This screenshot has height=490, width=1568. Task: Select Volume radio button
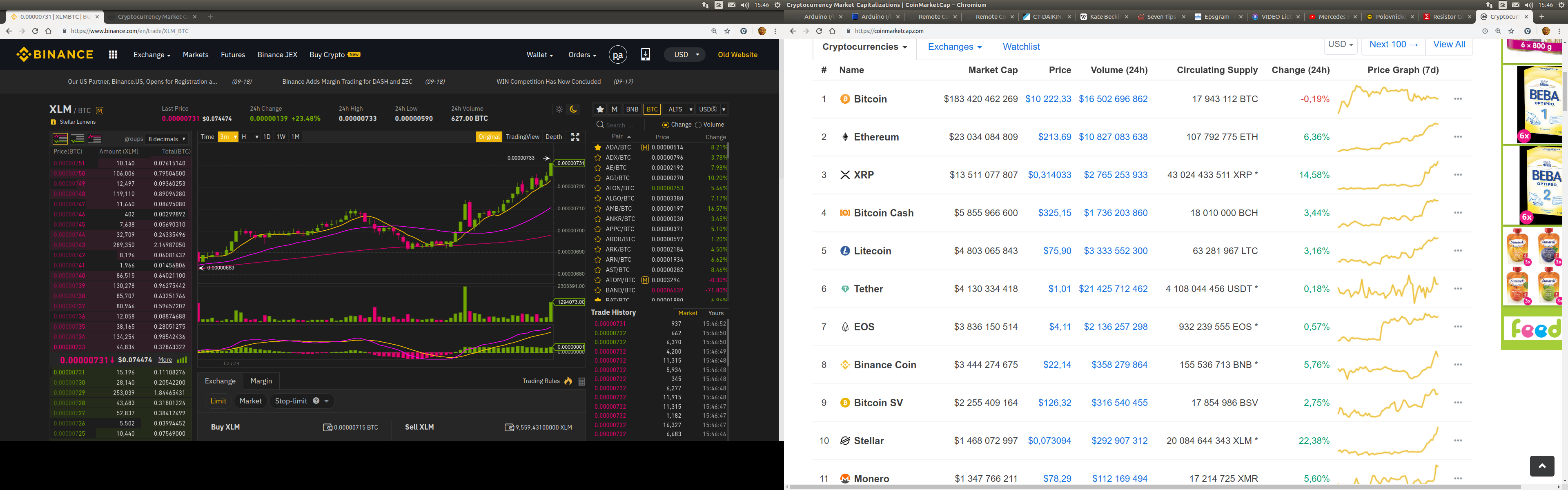point(698,125)
